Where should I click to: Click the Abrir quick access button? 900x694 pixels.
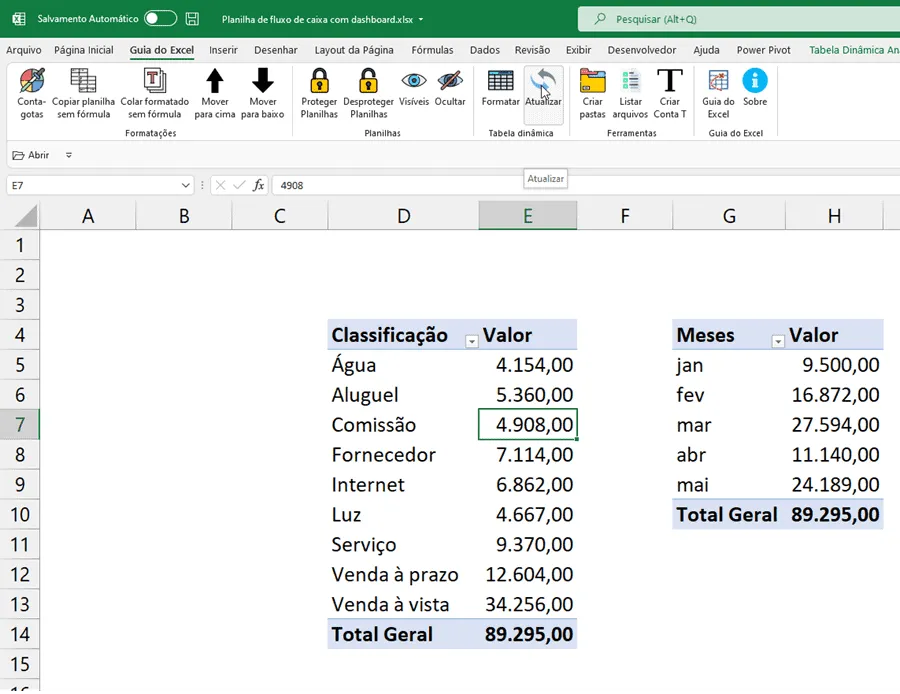[32, 155]
